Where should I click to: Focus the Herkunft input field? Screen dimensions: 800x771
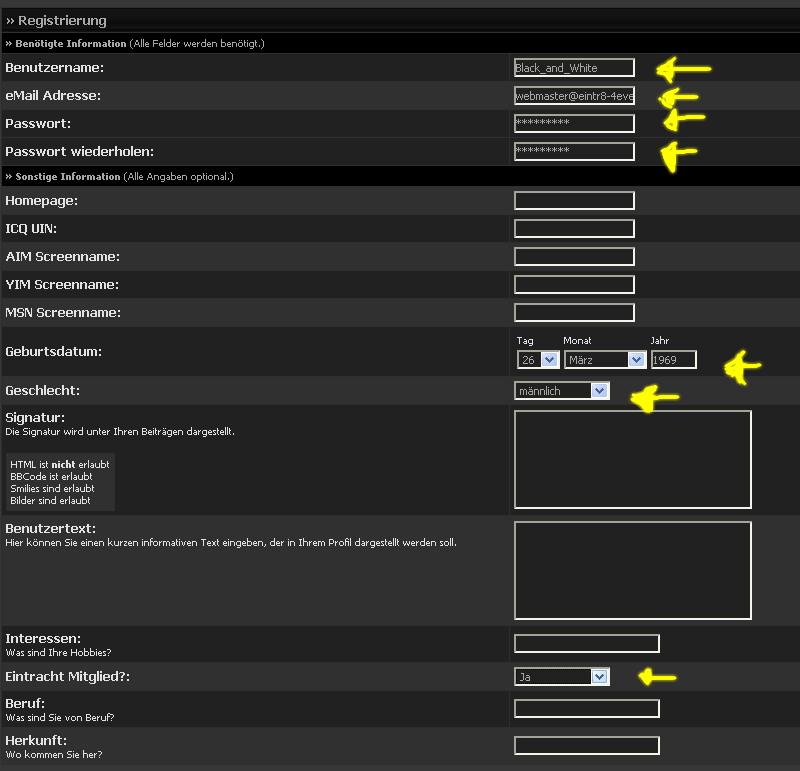coord(586,746)
